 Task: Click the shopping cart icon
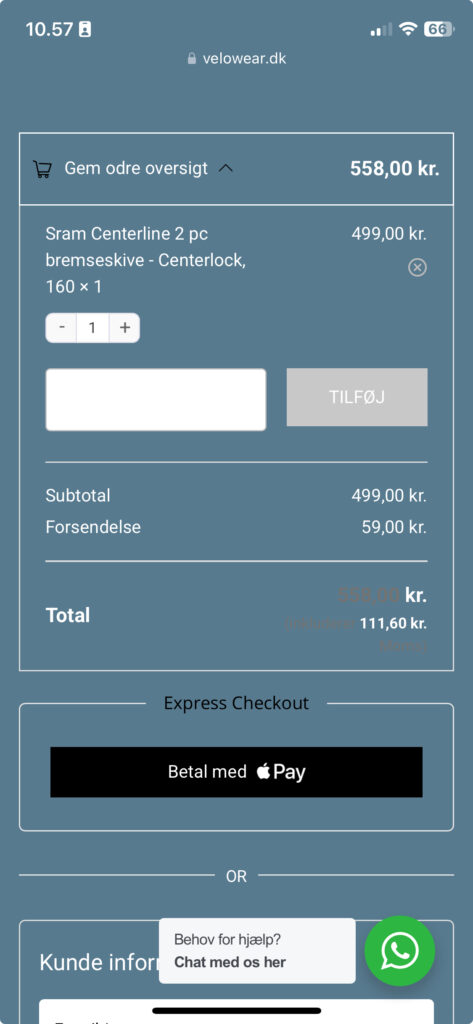pyautogui.click(x=42, y=169)
